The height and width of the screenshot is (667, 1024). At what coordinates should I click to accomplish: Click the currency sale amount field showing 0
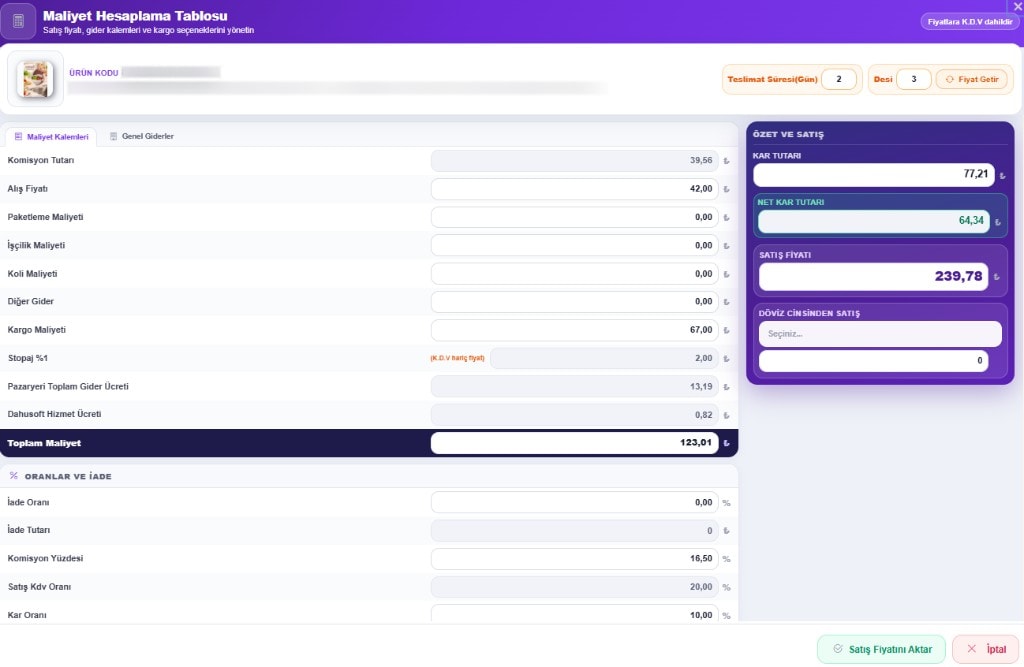(874, 361)
